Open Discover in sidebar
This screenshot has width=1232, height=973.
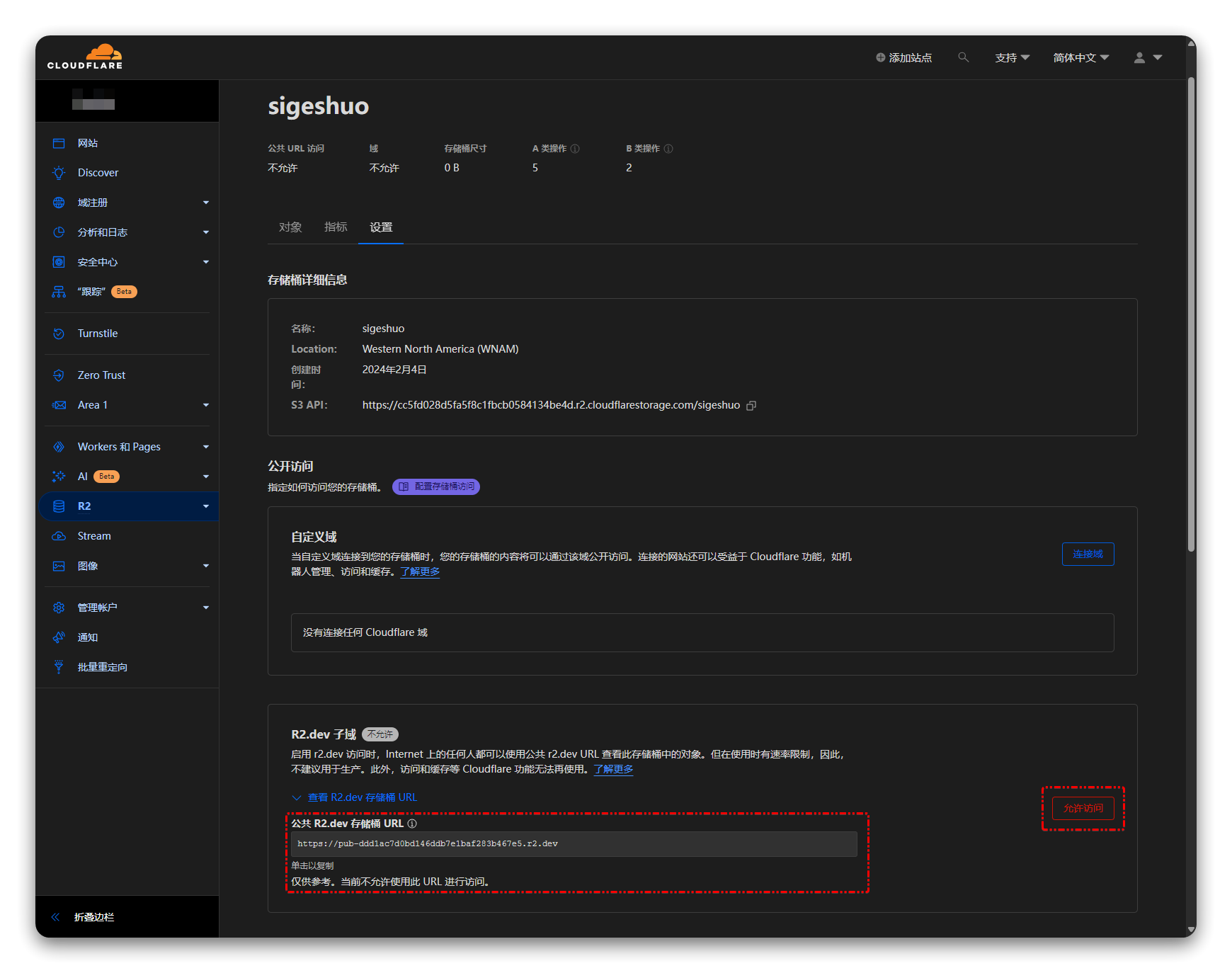[98, 173]
